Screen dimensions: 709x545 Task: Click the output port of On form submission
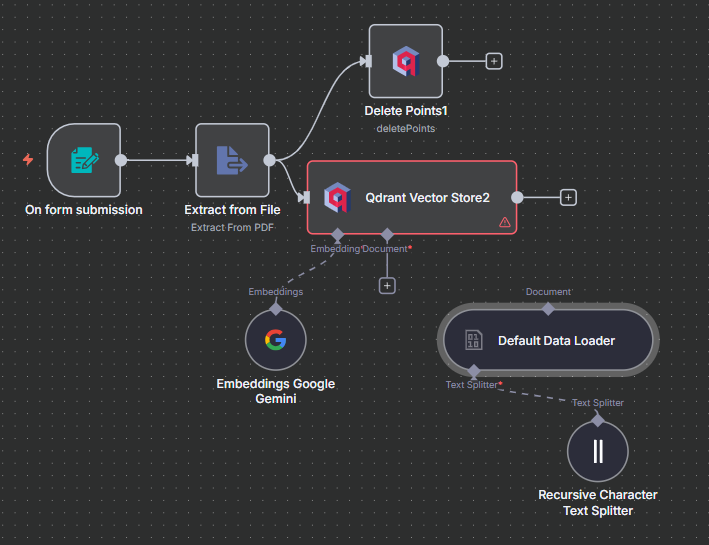(121, 160)
